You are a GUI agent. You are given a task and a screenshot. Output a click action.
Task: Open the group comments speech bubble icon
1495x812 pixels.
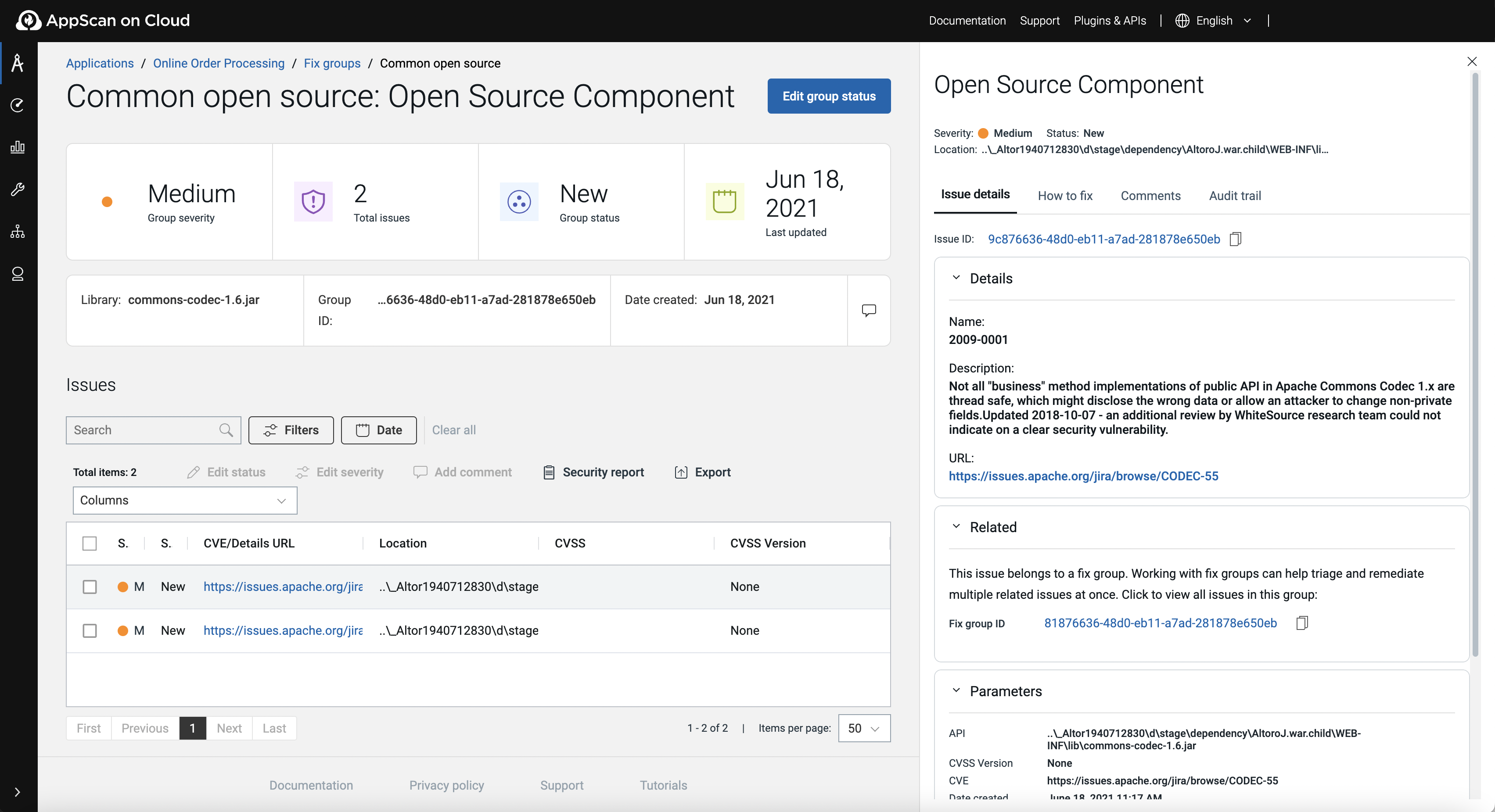[868, 310]
